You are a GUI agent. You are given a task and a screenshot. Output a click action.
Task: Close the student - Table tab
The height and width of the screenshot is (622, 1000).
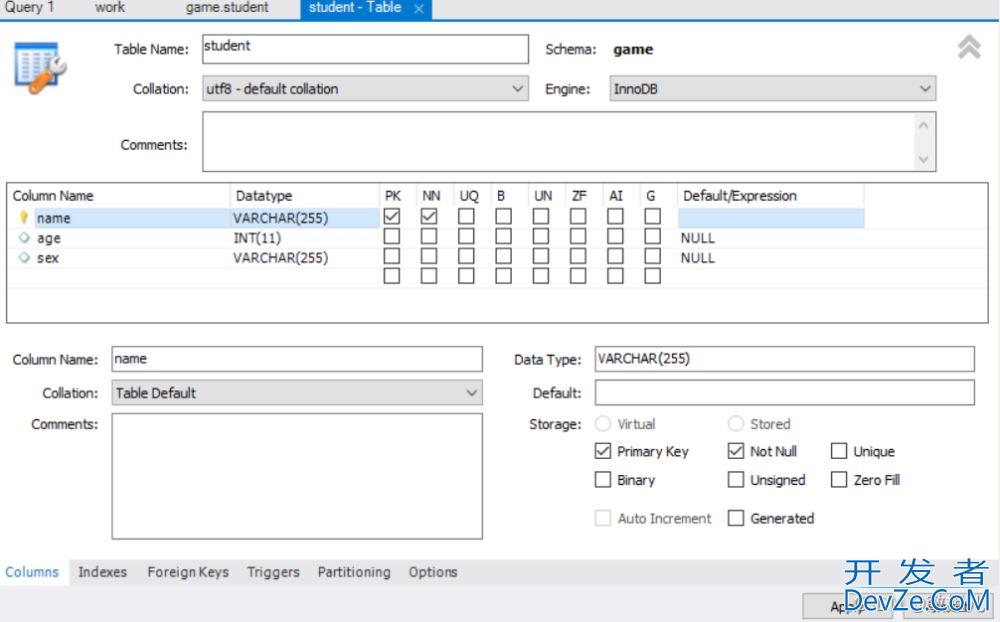[419, 9]
